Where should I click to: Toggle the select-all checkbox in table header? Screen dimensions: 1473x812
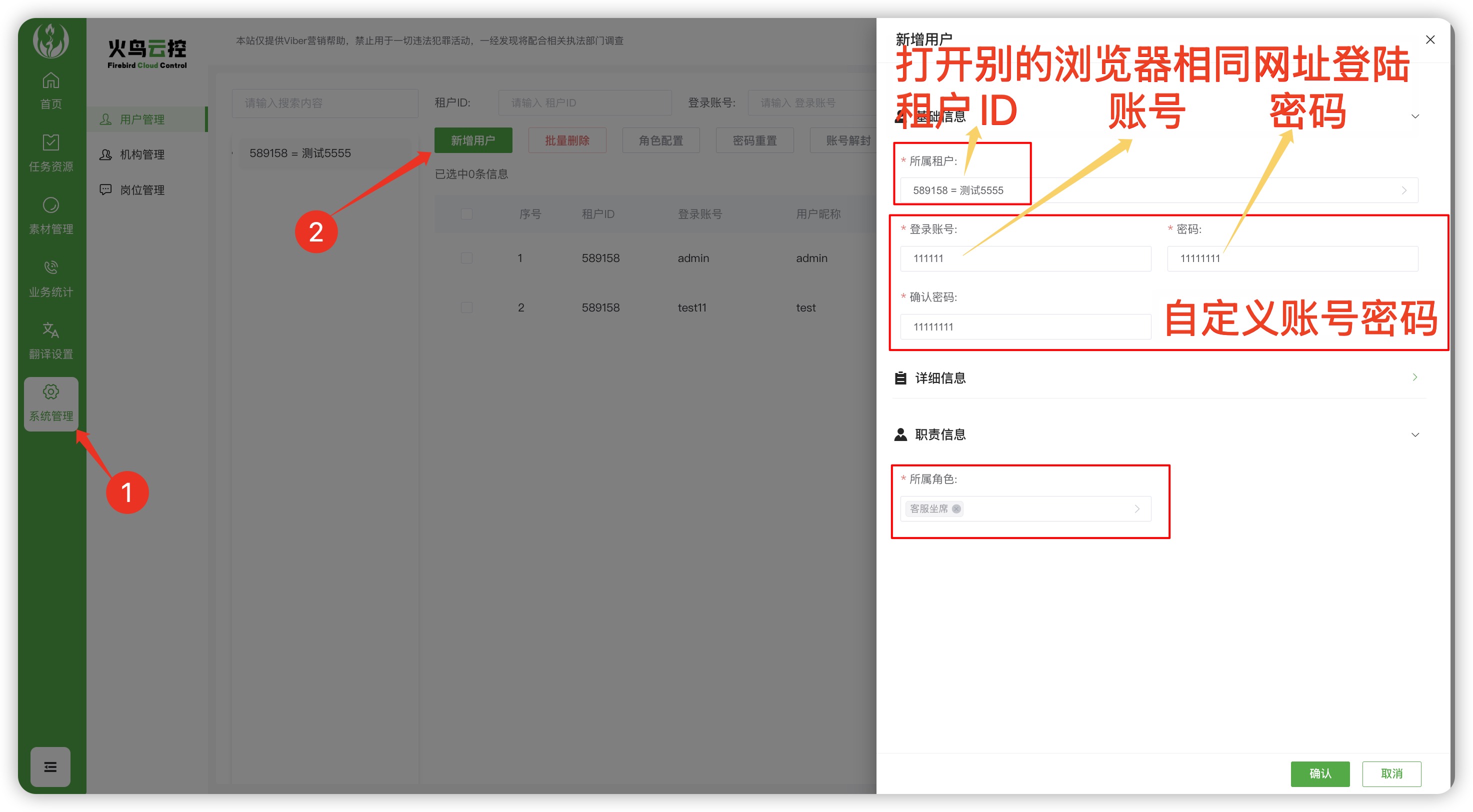[x=466, y=214]
